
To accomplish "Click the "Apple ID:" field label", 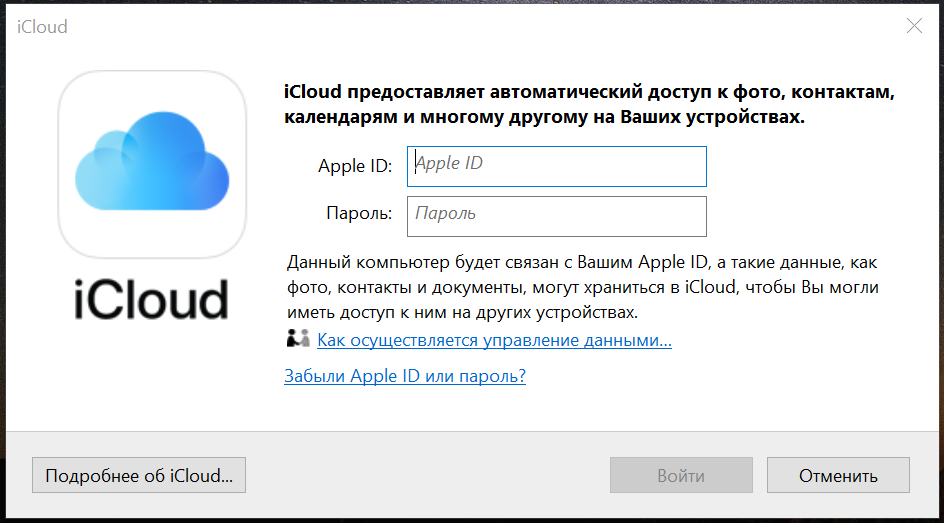I will tap(355, 166).
